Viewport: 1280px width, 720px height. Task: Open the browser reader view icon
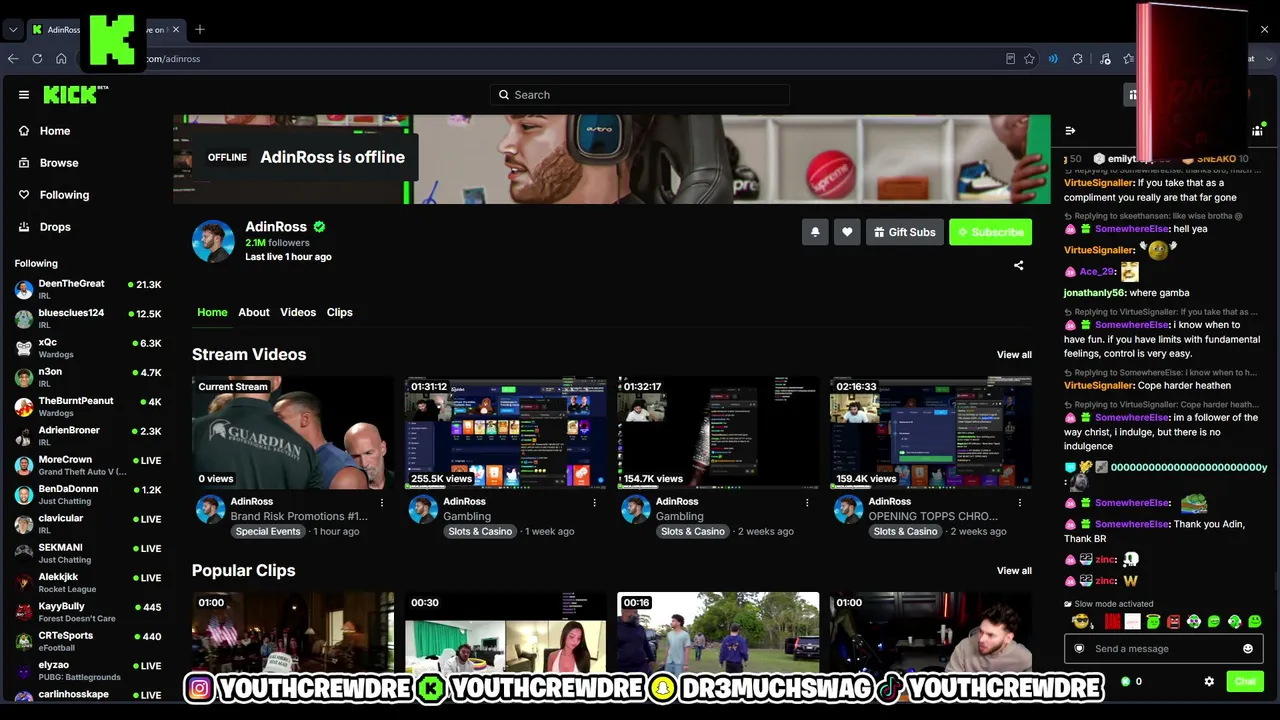[1010, 59]
